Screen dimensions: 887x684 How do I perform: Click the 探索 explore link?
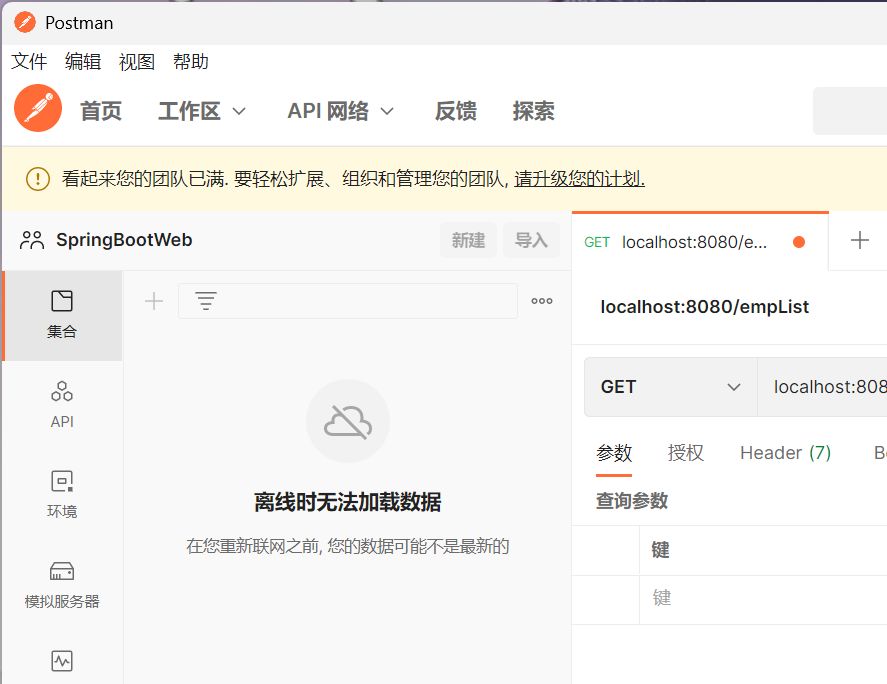(x=533, y=111)
